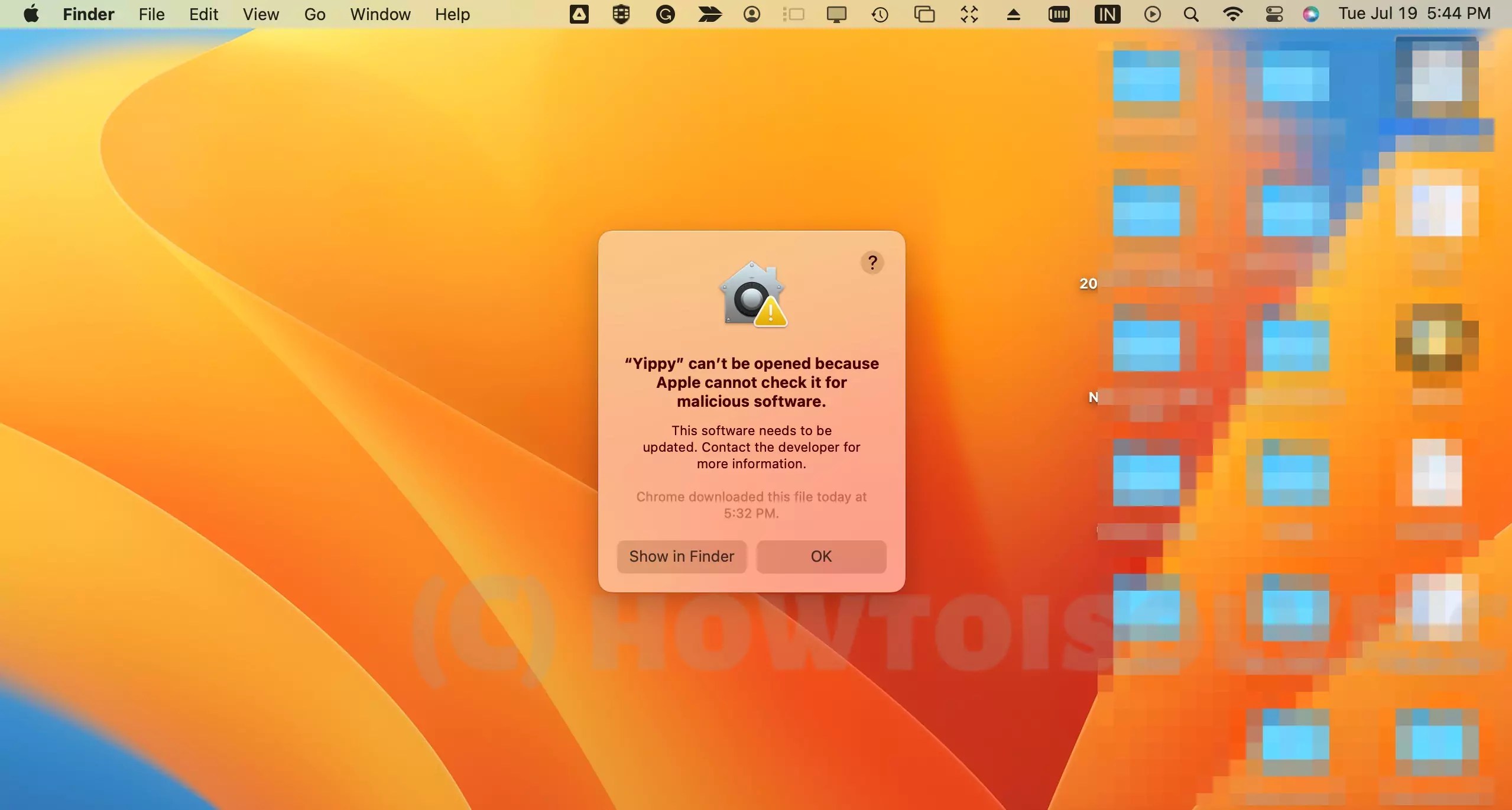Screen dimensions: 1512x810
Task: Open Spotlight search from the menu bar
Action: pos(1191,14)
